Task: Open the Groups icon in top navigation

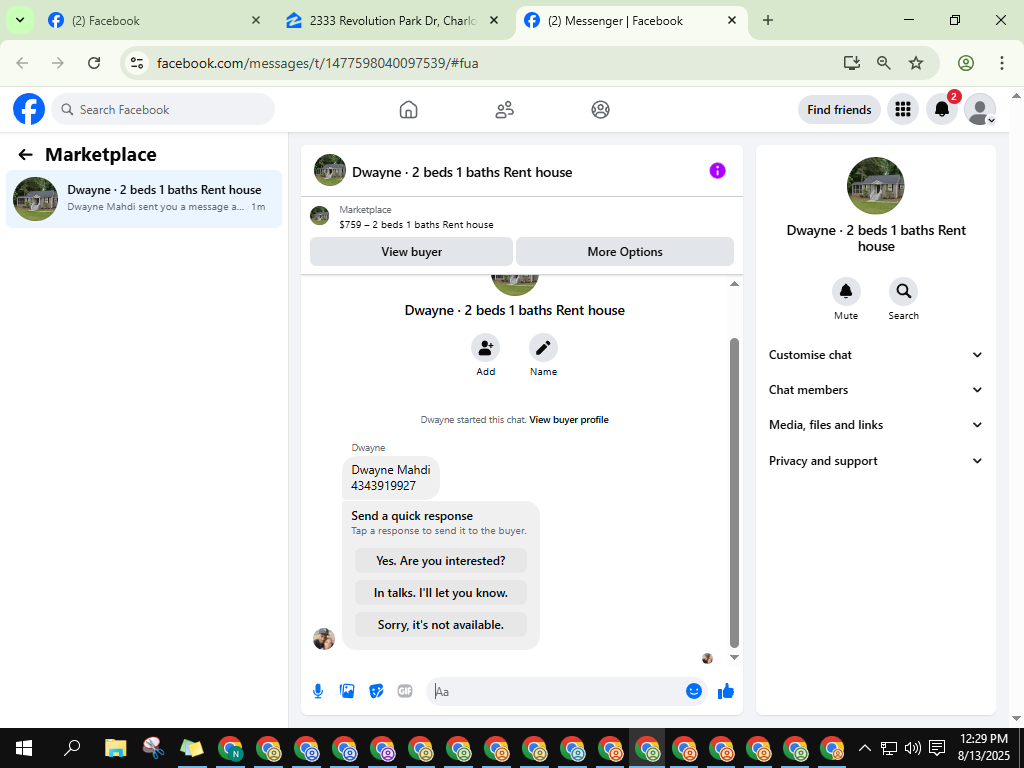Action: 600,110
